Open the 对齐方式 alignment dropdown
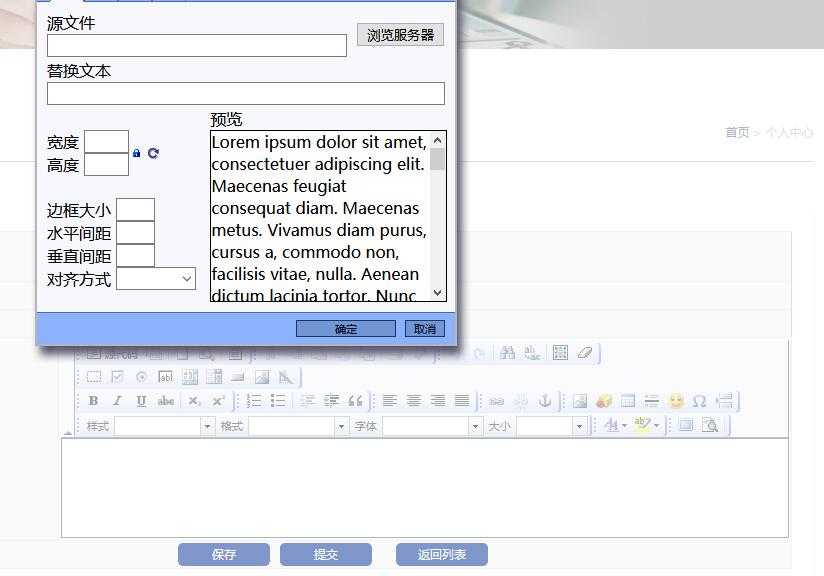Screen dimensions: 824x576 click(x=156, y=279)
